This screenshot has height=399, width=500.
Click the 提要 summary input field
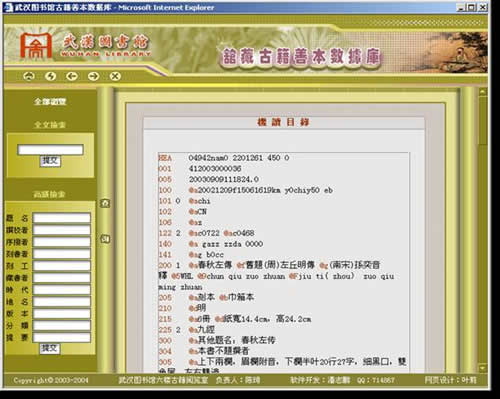pos(62,337)
